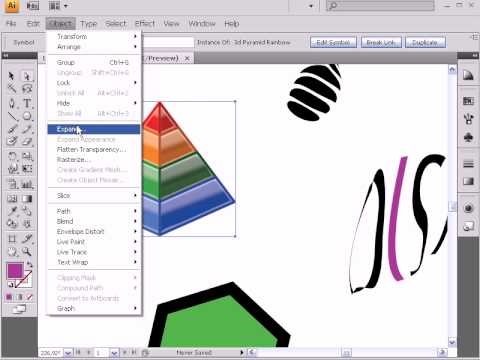This screenshot has height=360, width=480.
Task: Select the Blob Brush tool
Action: (x=12, y=141)
